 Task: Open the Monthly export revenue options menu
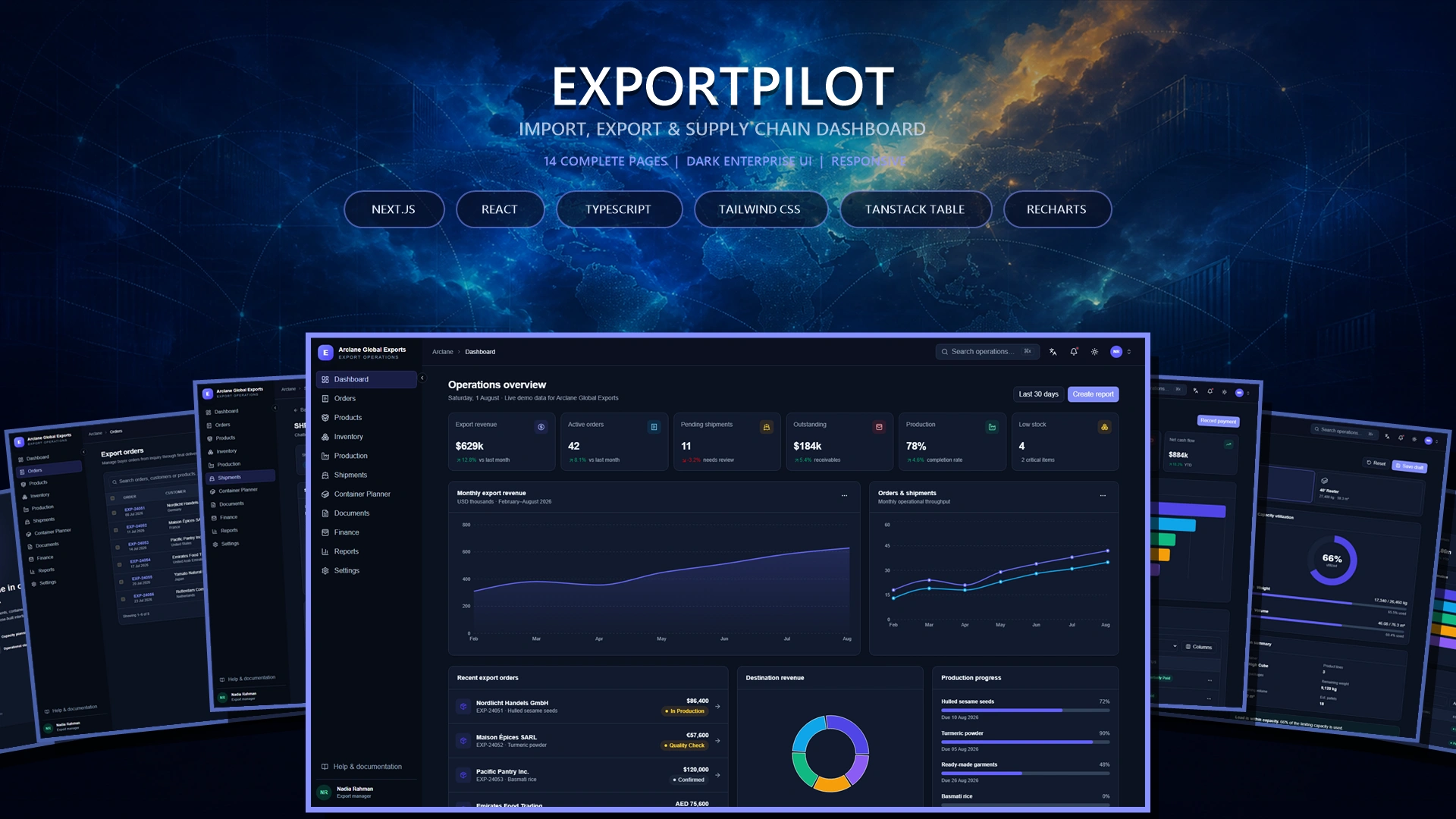point(844,496)
